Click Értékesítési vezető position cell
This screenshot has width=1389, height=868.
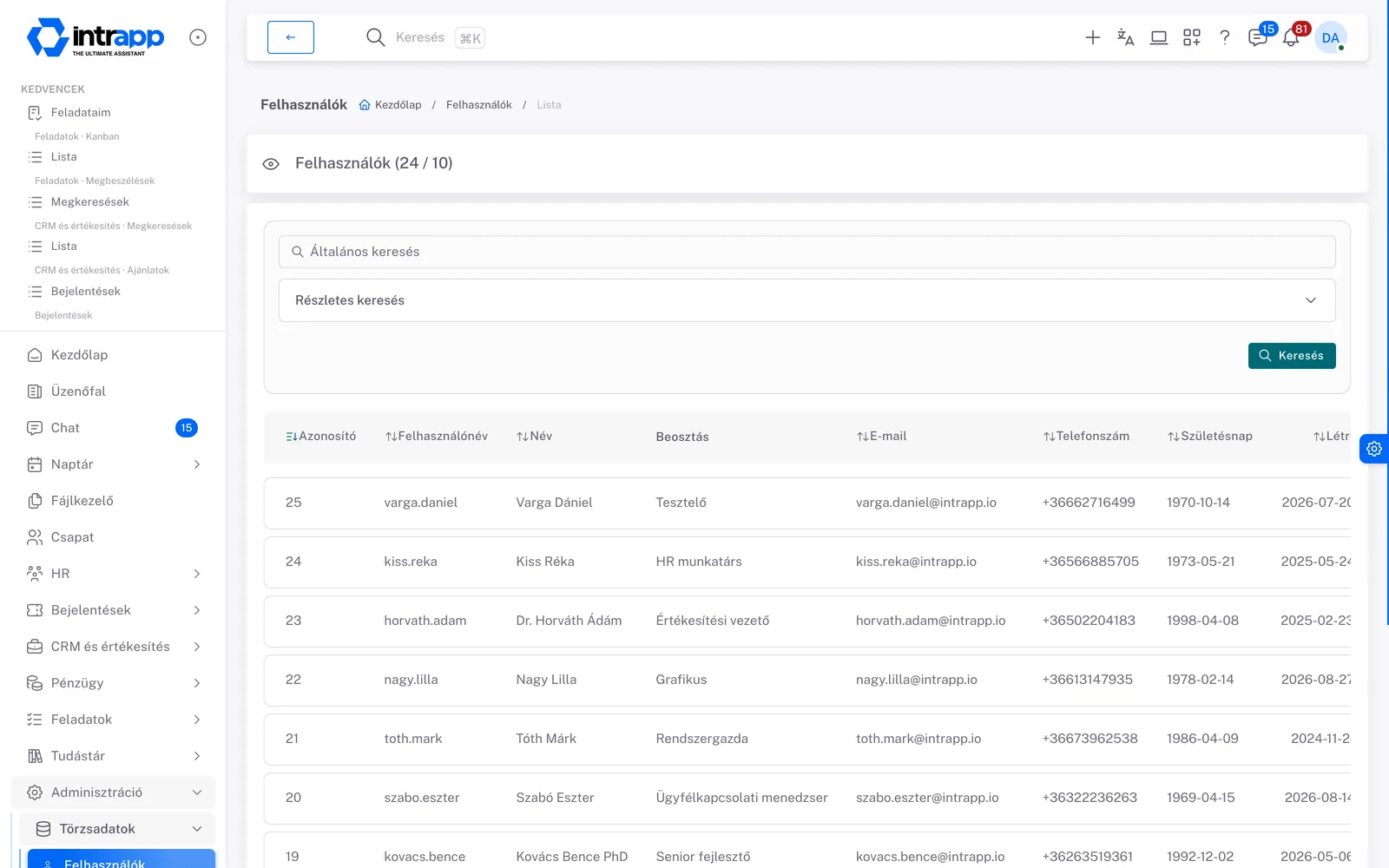point(713,621)
